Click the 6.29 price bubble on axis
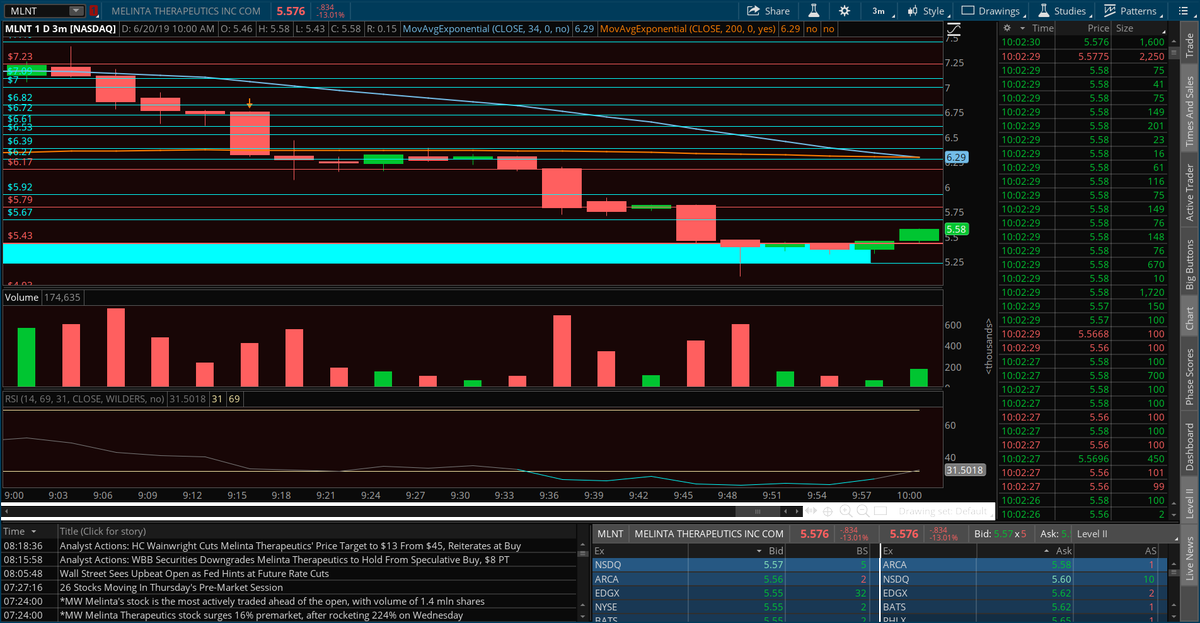This screenshot has width=1200, height=623. pyautogui.click(x=955, y=158)
